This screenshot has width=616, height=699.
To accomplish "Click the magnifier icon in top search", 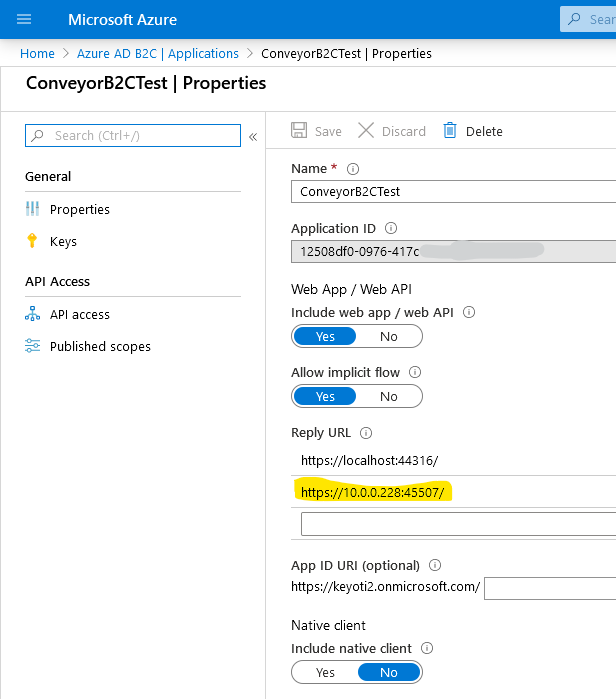I will pyautogui.click(x=575, y=19).
